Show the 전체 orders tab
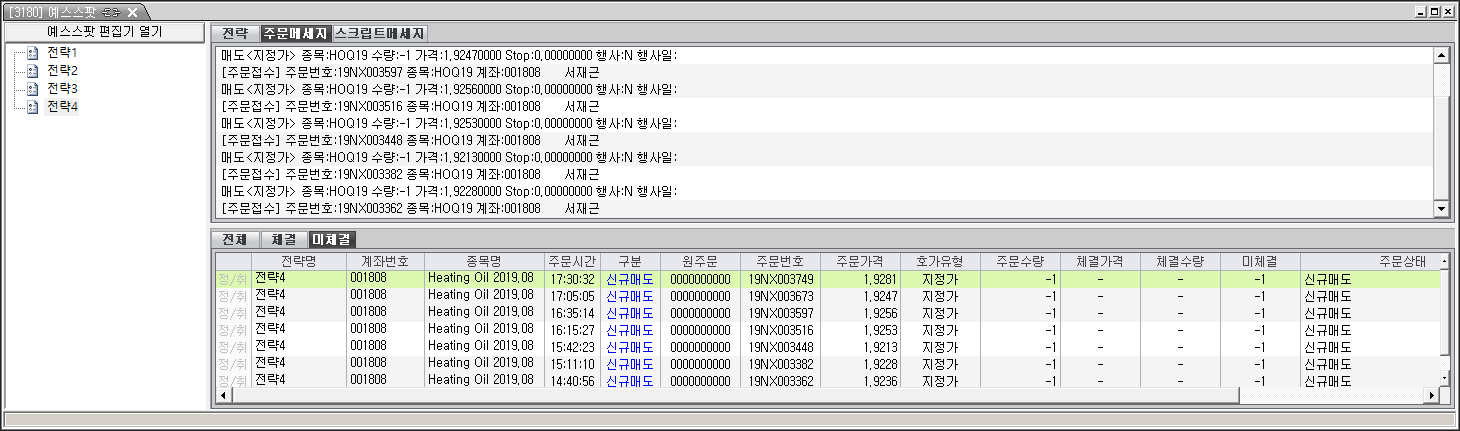The image size is (1460, 431). click(x=235, y=239)
